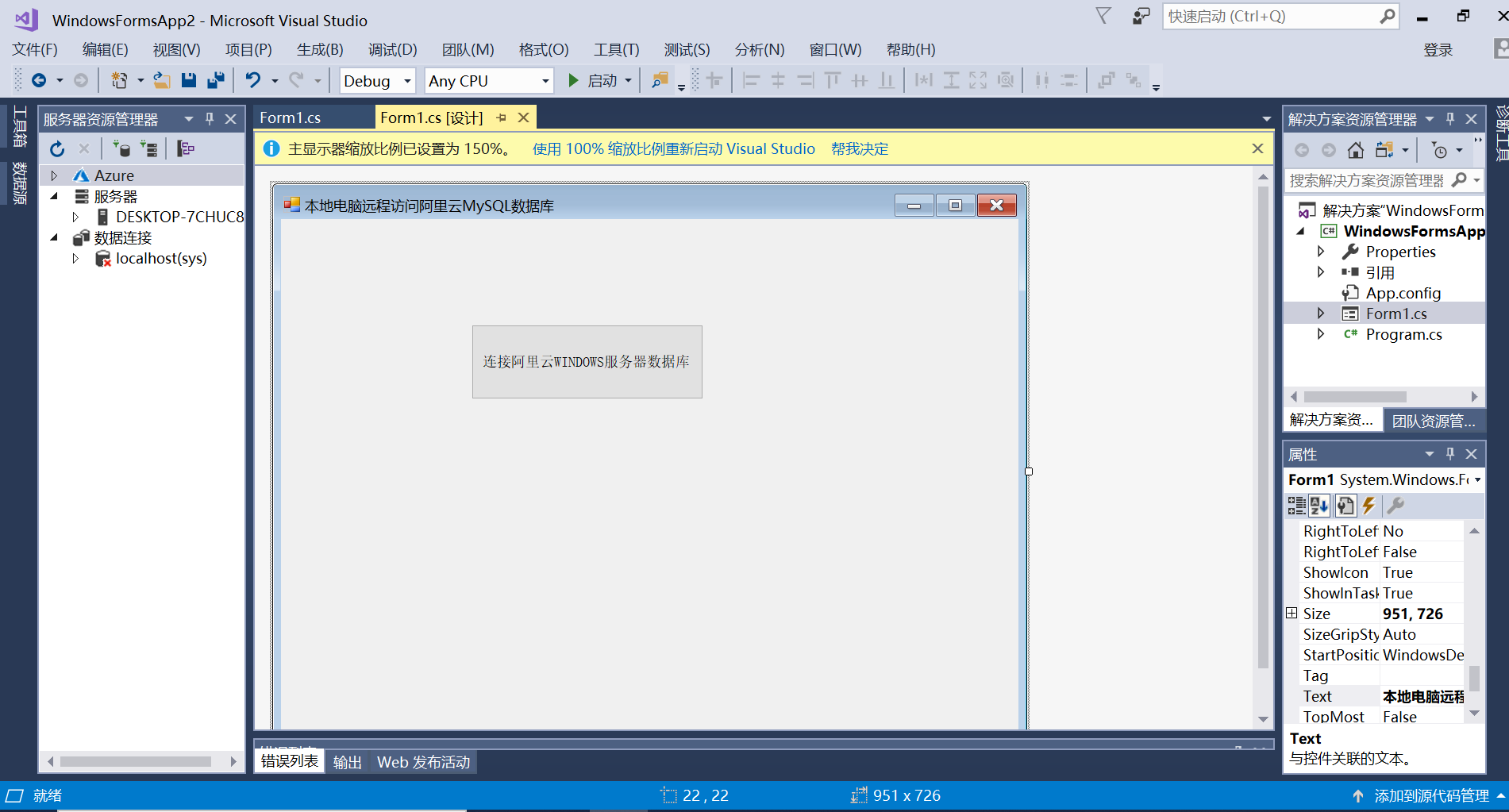Click the pending changes filter icon in Solution Explorer

(1439, 150)
